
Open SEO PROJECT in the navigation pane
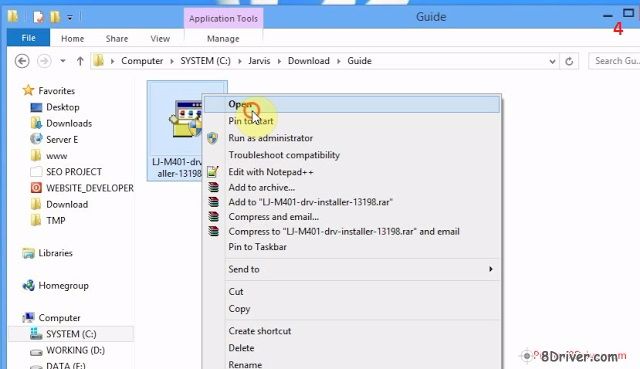coord(74,172)
